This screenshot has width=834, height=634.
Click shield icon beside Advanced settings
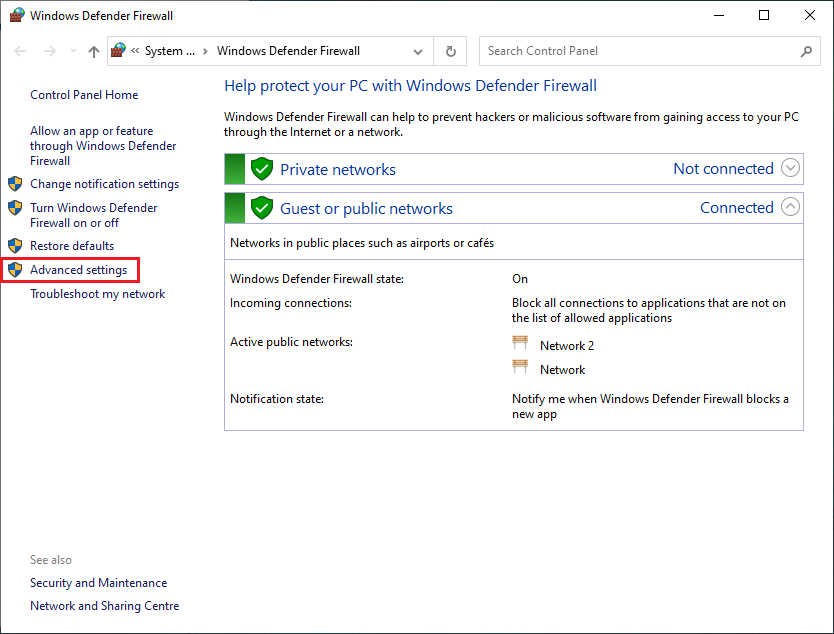[15, 270]
